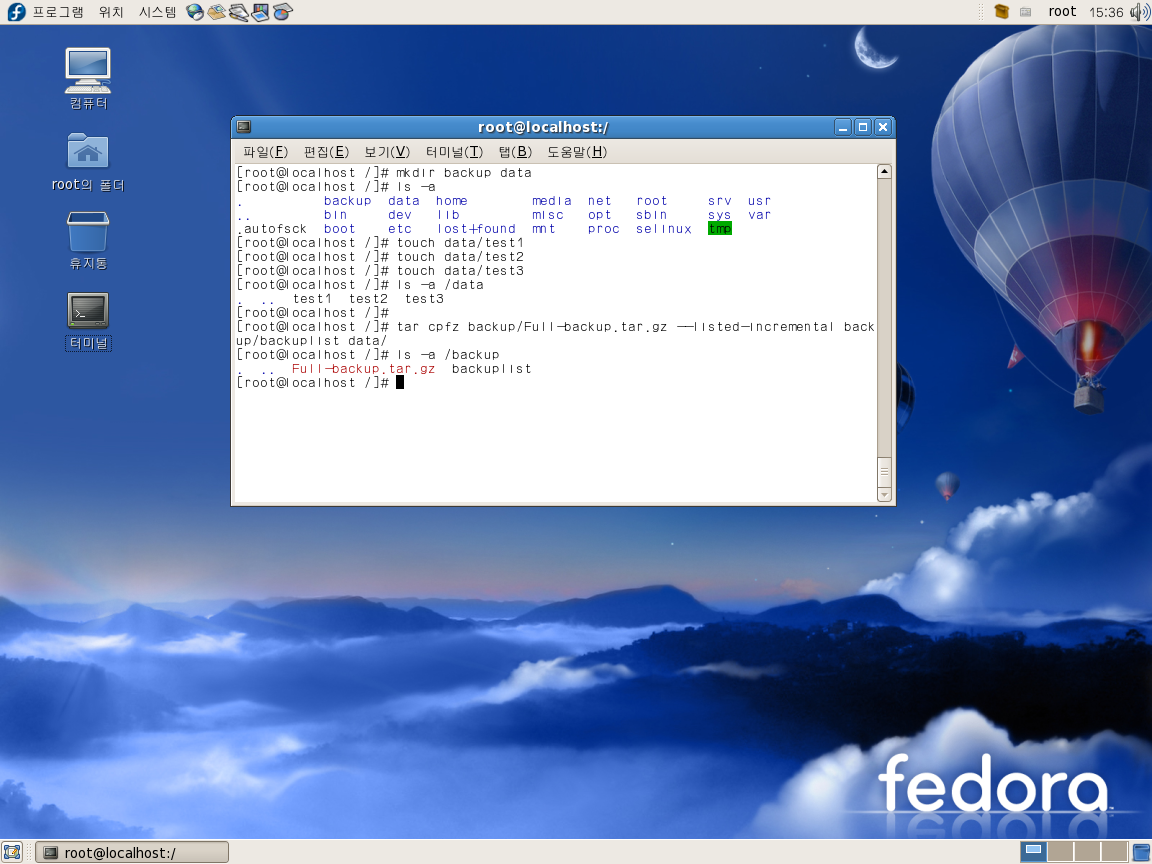The image size is (1152, 864).
Task: Click the package updater box icon
Action: [1002, 12]
